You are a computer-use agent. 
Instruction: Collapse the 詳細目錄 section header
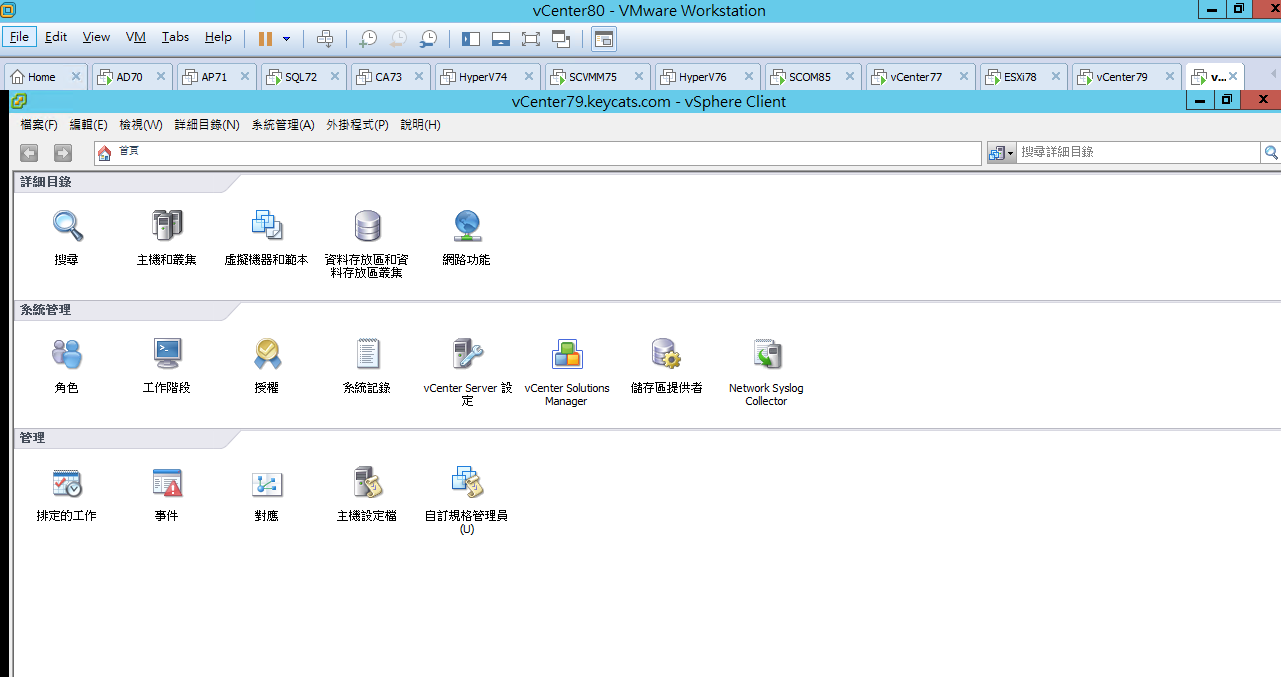[46, 182]
